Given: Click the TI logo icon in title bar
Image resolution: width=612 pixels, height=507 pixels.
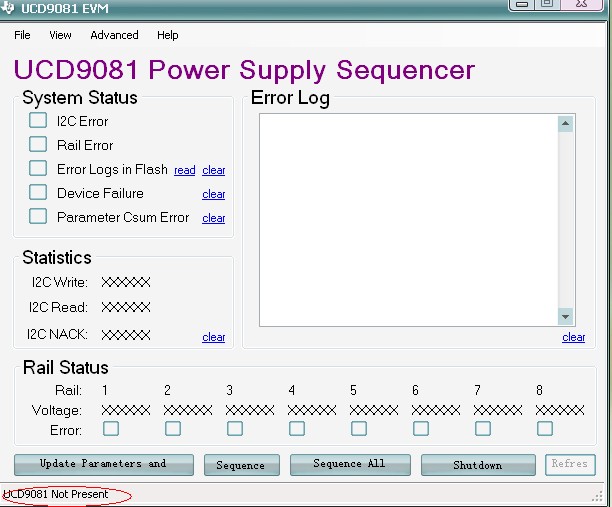Looking at the screenshot, I should pyautogui.click(x=7, y=7).
